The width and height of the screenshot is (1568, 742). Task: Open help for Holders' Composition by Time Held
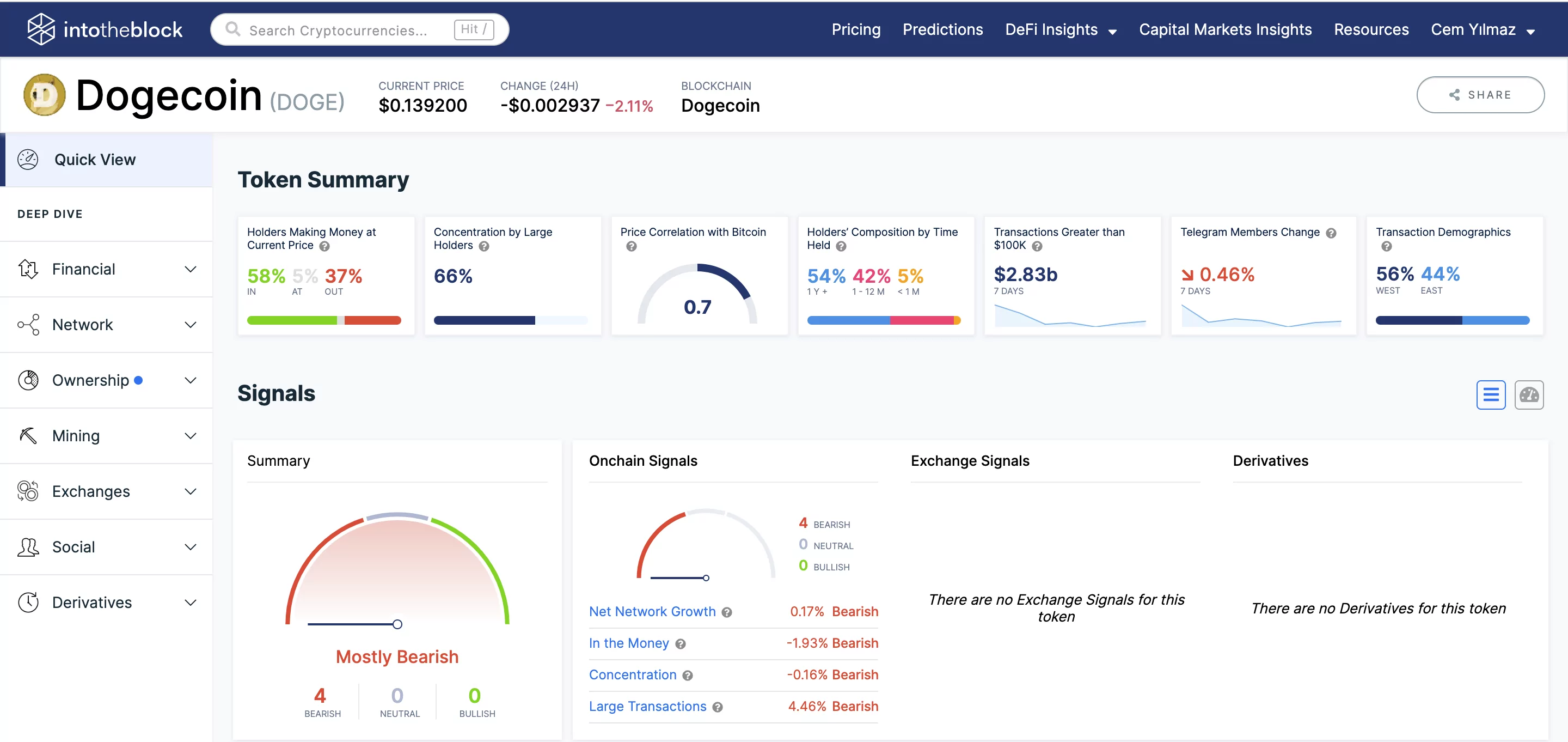tap(841, 246)
